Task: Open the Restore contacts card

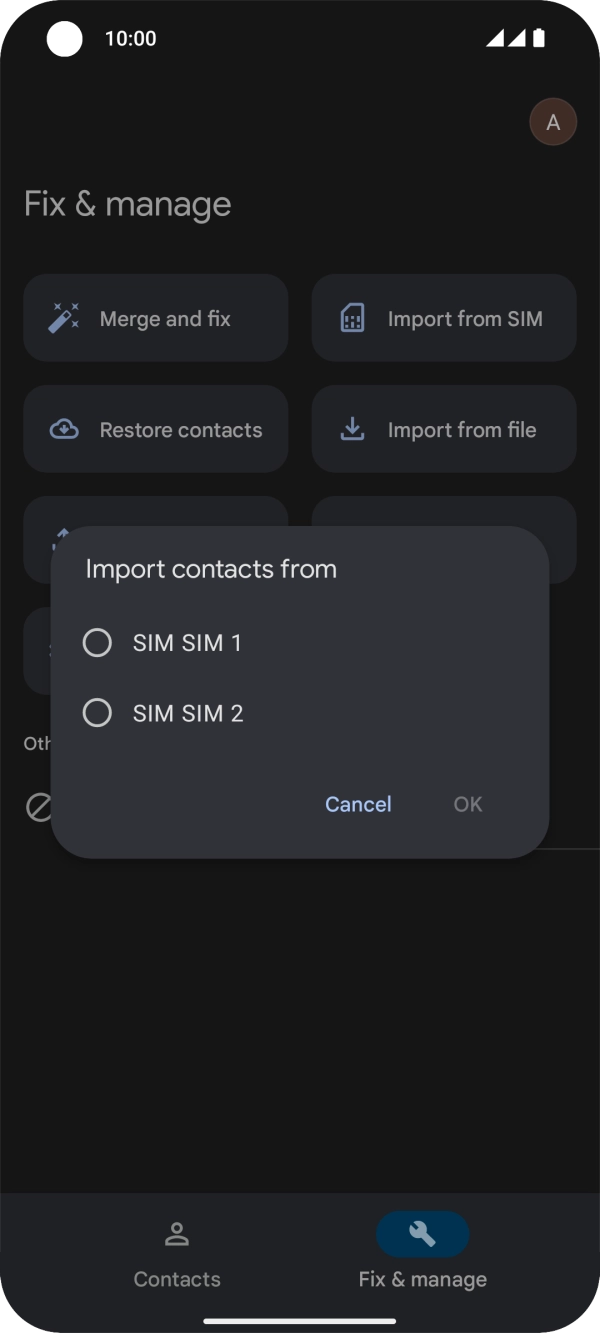Action: point(155,429)
